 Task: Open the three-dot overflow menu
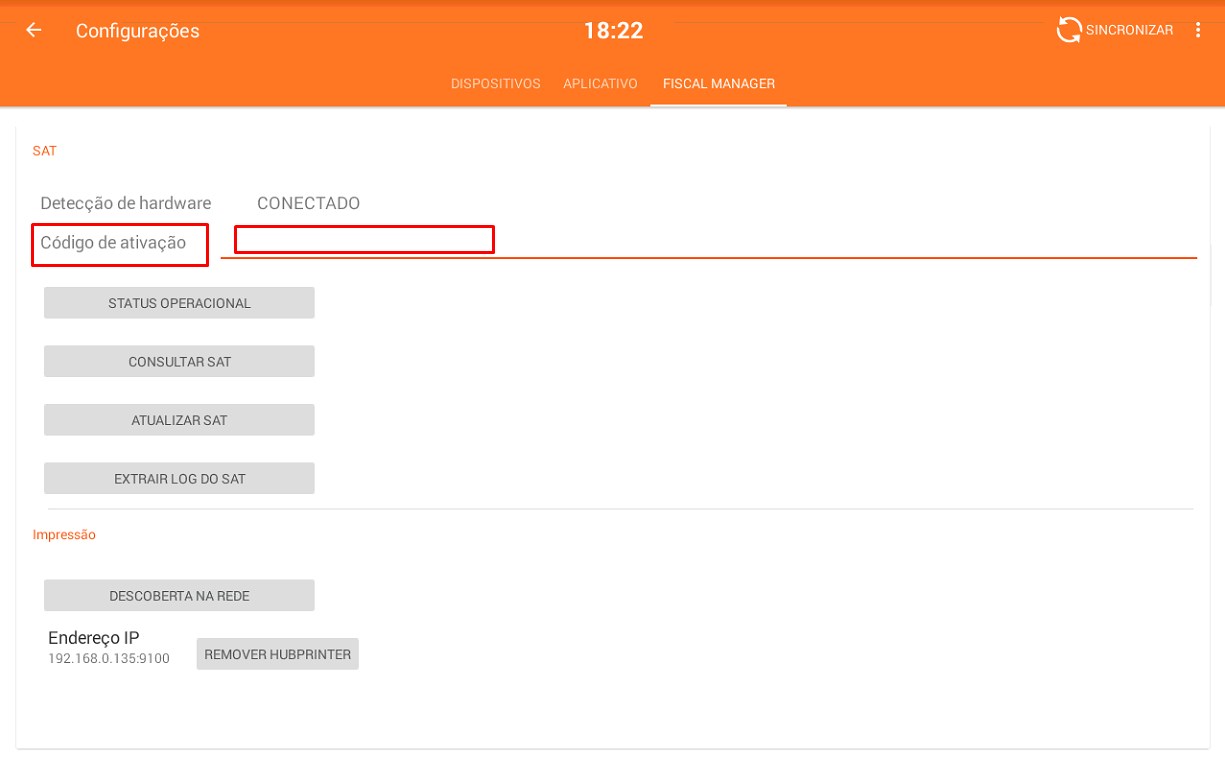1198,30
